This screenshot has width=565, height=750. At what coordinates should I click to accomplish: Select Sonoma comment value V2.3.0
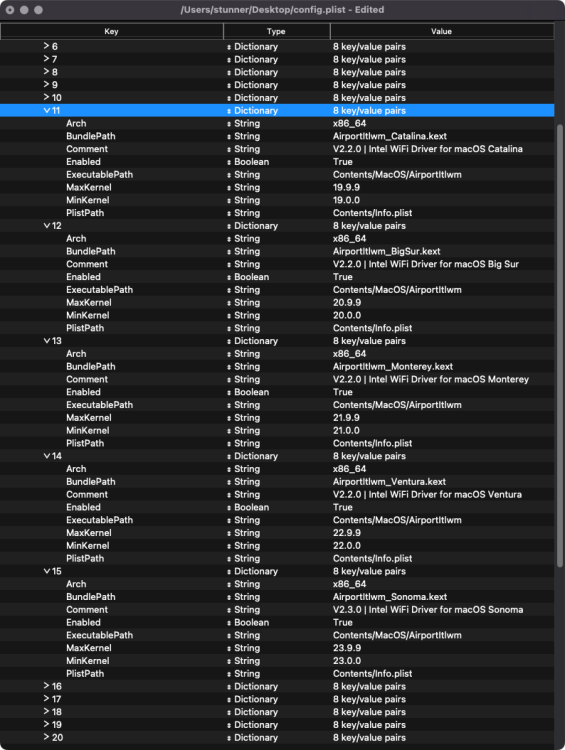tap(428, 610)
